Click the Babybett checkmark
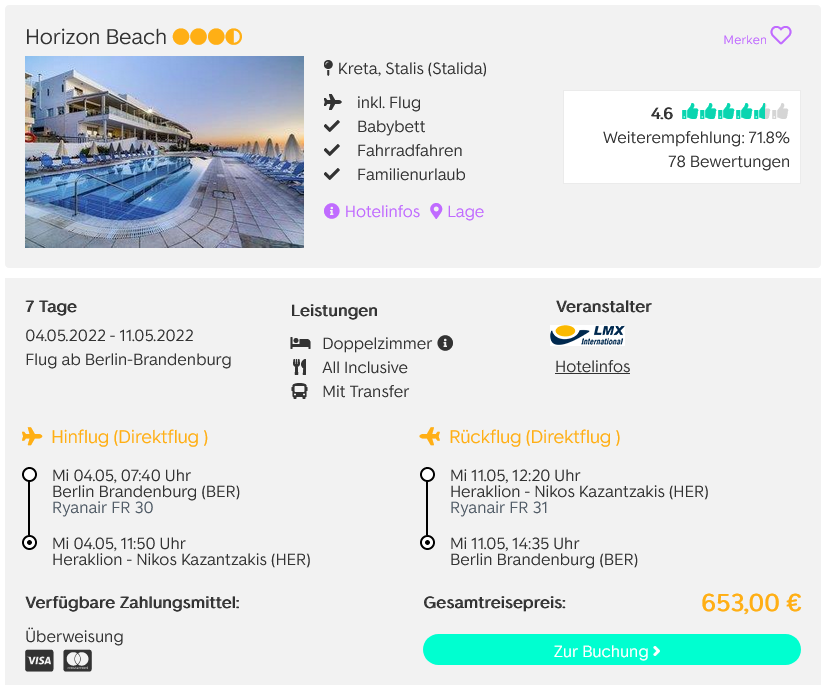Screen dimensions: 826x690 (x=331, y=126)
